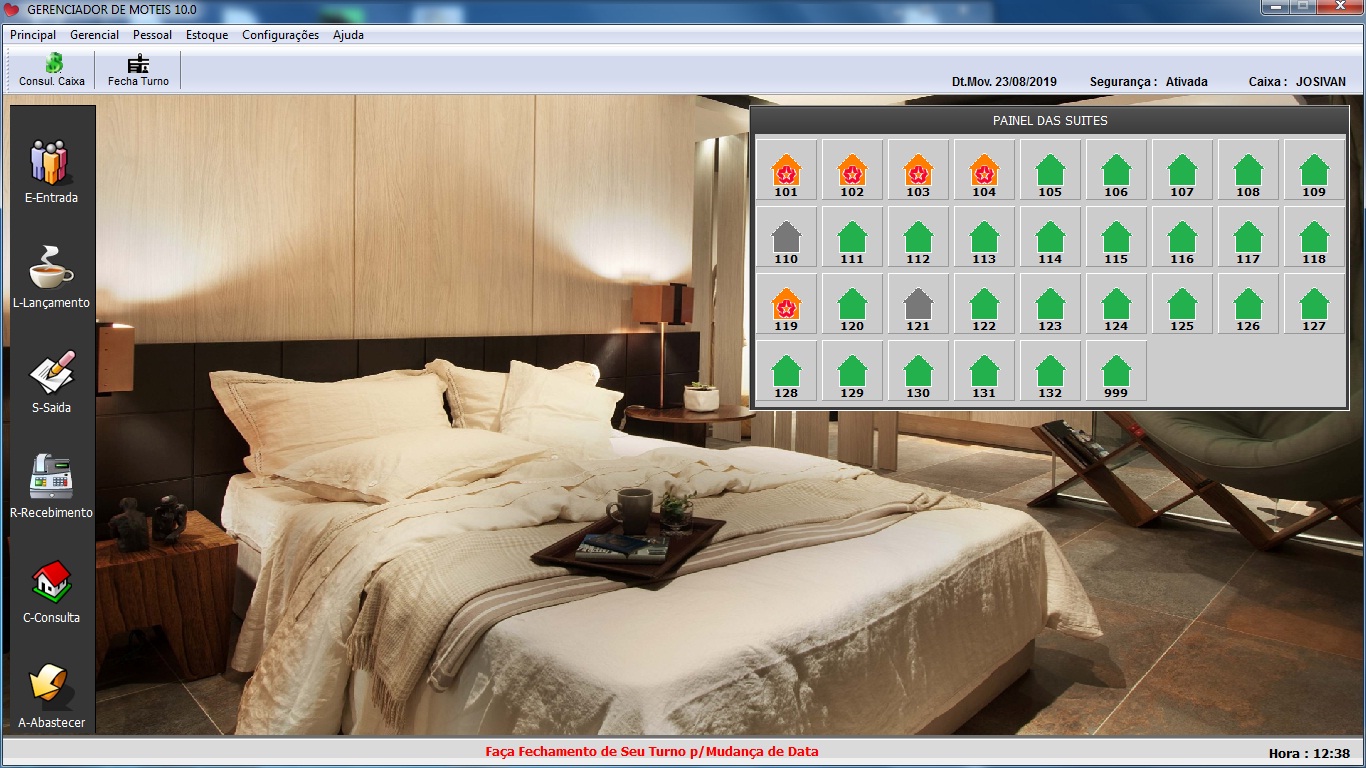
Task: Select free suite 105
Action: click(1050, 170)
